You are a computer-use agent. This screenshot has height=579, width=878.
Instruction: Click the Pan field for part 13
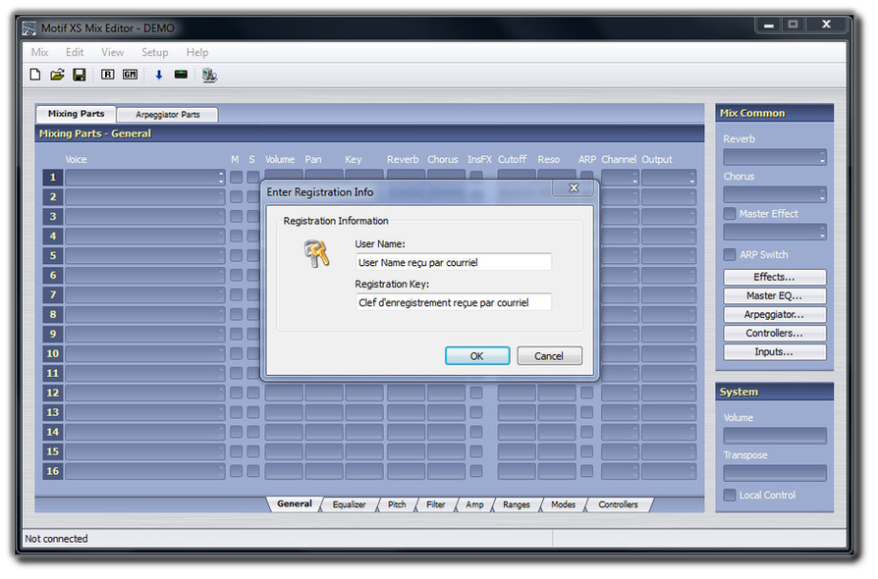324,412
